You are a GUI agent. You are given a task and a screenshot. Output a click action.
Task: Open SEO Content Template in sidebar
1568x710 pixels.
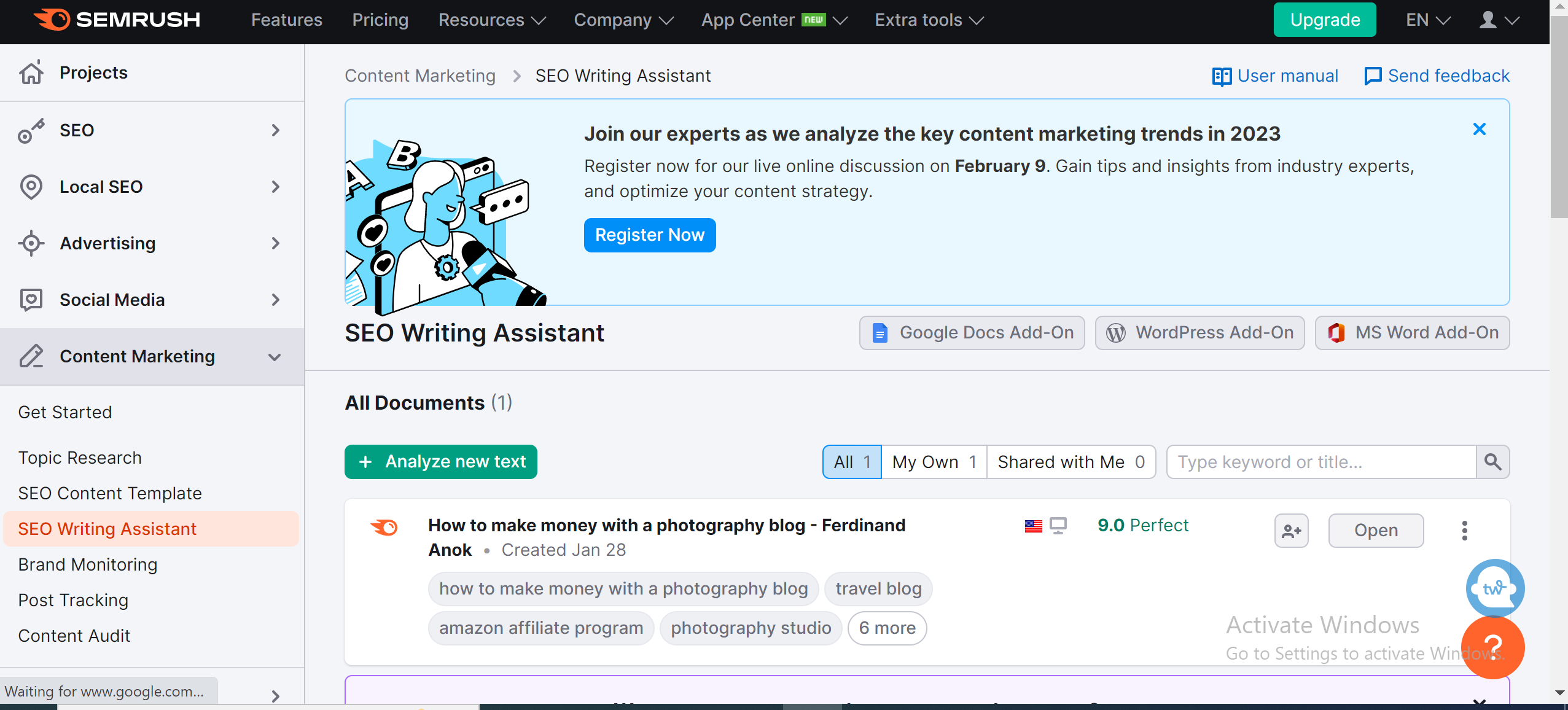click(110, 493)
